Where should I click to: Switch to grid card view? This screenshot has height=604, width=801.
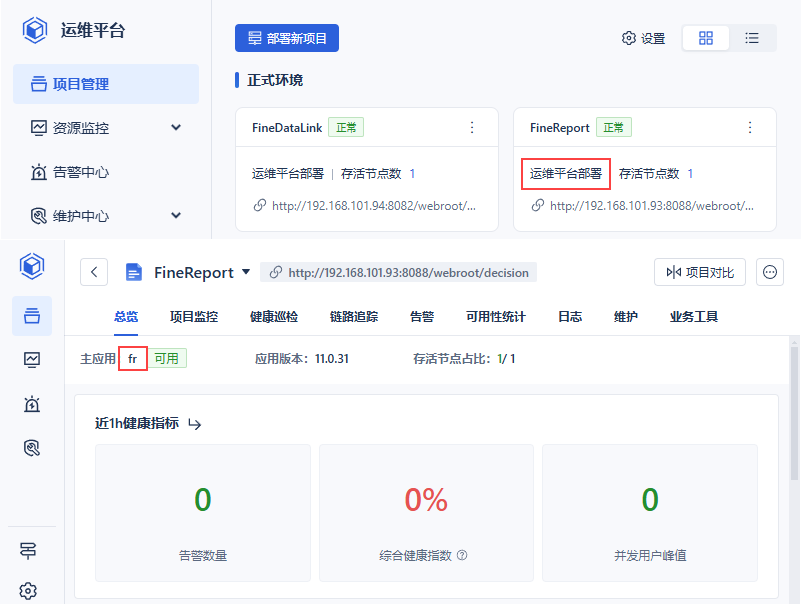pos(705,38)
